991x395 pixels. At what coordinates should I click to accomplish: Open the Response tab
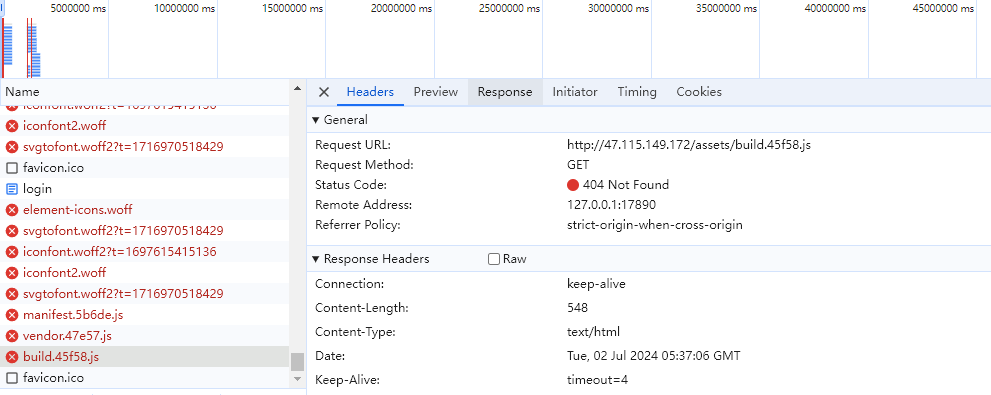(505, 92)
